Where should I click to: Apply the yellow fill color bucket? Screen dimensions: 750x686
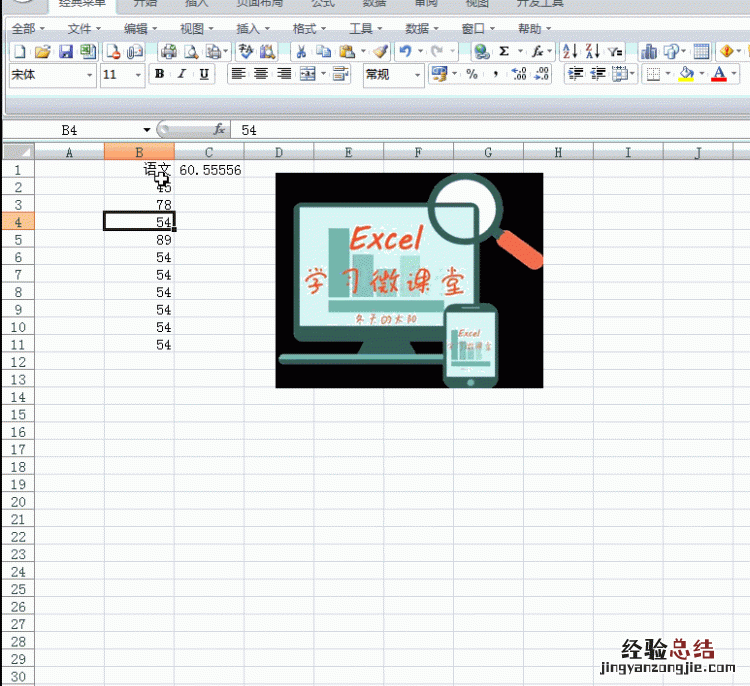click(x=685, y=74)
